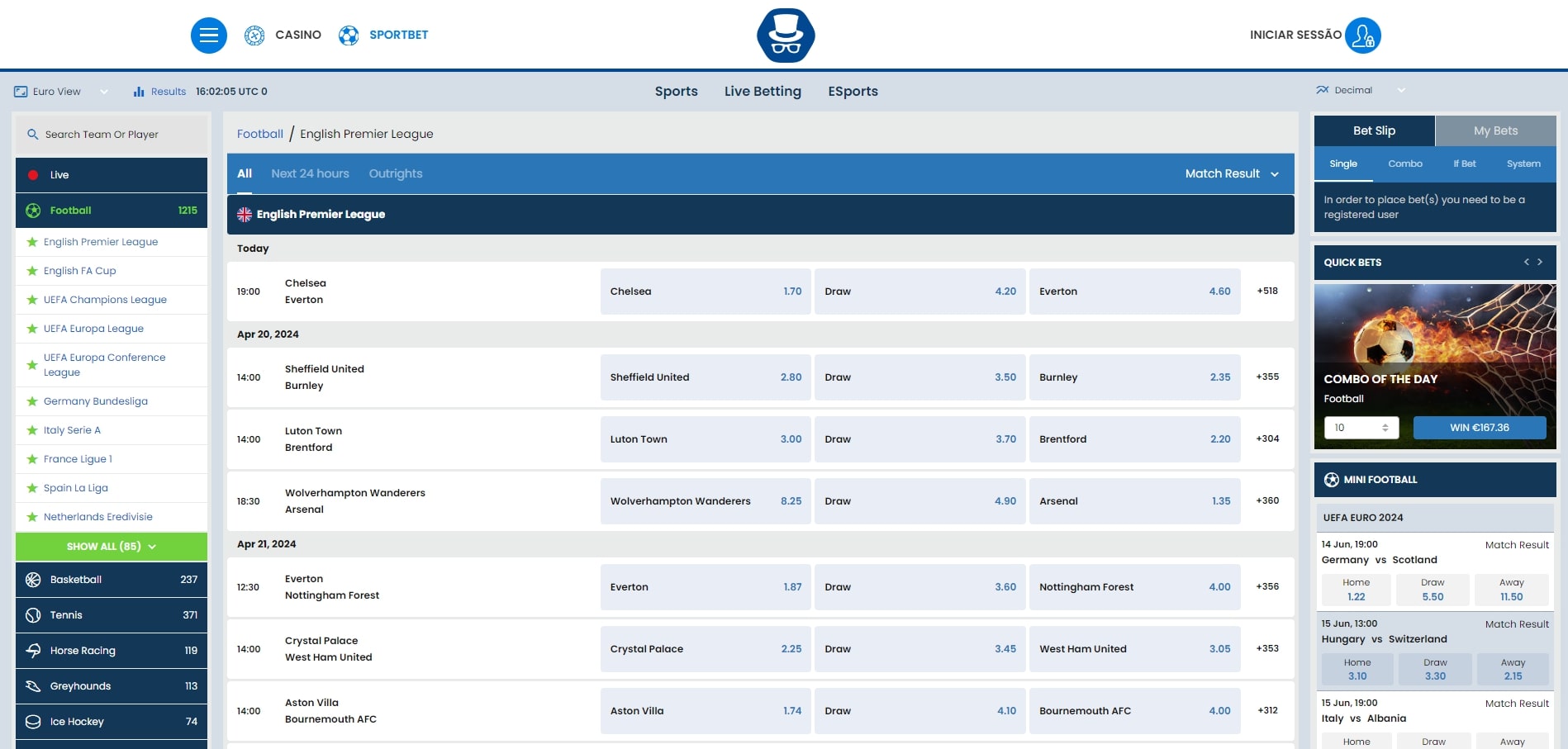1568x749 pixels.
Task: Toggle Draw 3.50 for Sheffield United match
Action: 919,377
